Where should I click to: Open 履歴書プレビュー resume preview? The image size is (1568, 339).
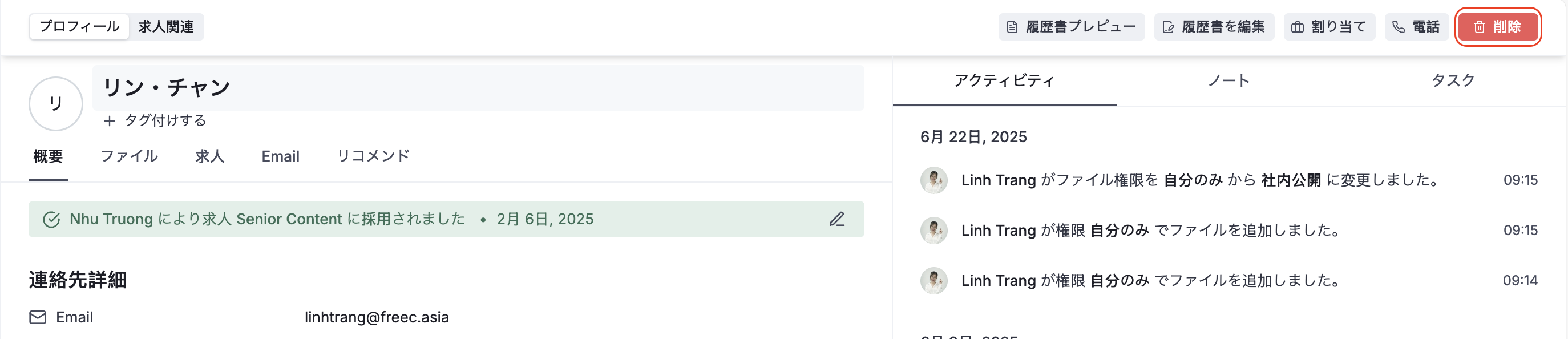coord(1072,27)
